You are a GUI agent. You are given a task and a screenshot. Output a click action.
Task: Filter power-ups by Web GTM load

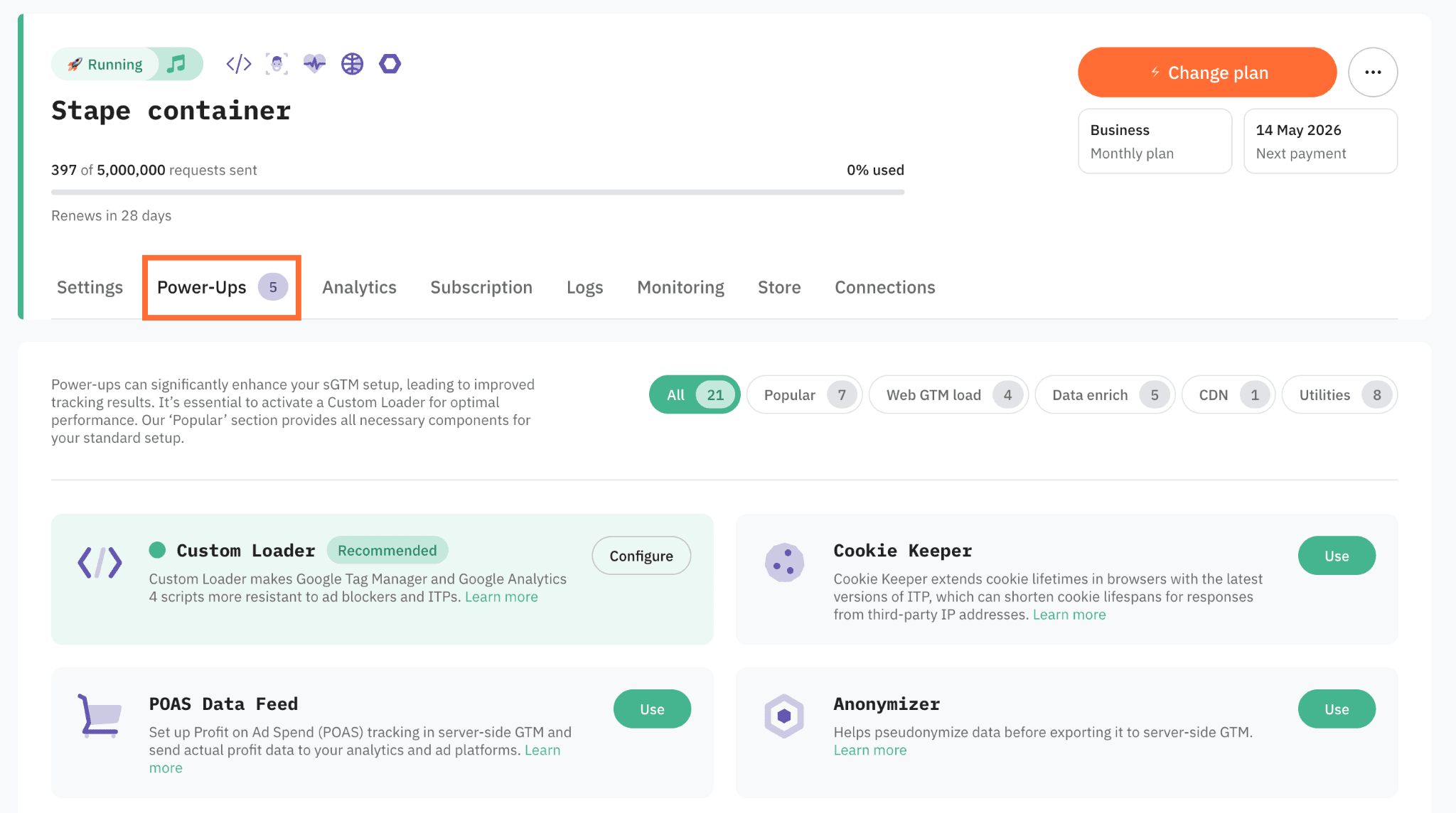(x=948, y=394)
